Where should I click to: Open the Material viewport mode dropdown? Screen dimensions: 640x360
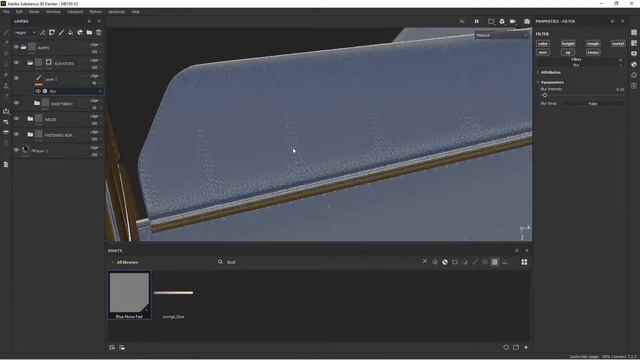coord(501,36)
